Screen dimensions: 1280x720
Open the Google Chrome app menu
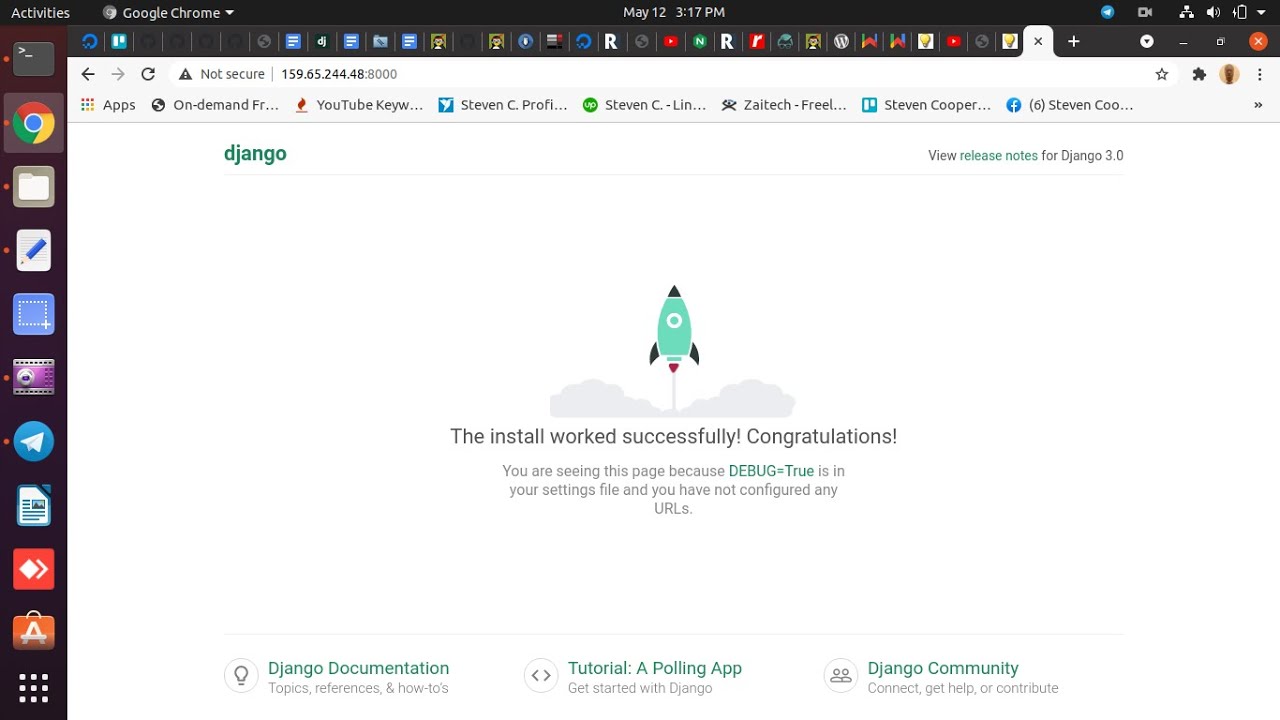coord(168,12)
